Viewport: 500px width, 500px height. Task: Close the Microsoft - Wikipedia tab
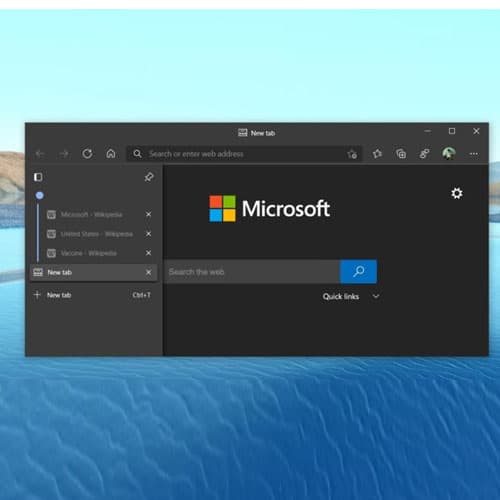tap(149, 214)
